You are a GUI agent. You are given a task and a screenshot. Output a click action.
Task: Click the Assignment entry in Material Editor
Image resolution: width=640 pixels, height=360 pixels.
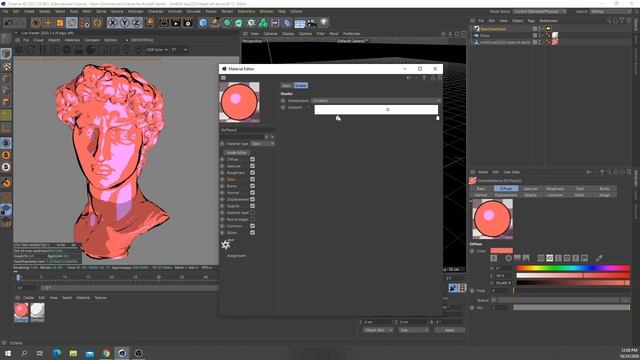pos(236,256)
